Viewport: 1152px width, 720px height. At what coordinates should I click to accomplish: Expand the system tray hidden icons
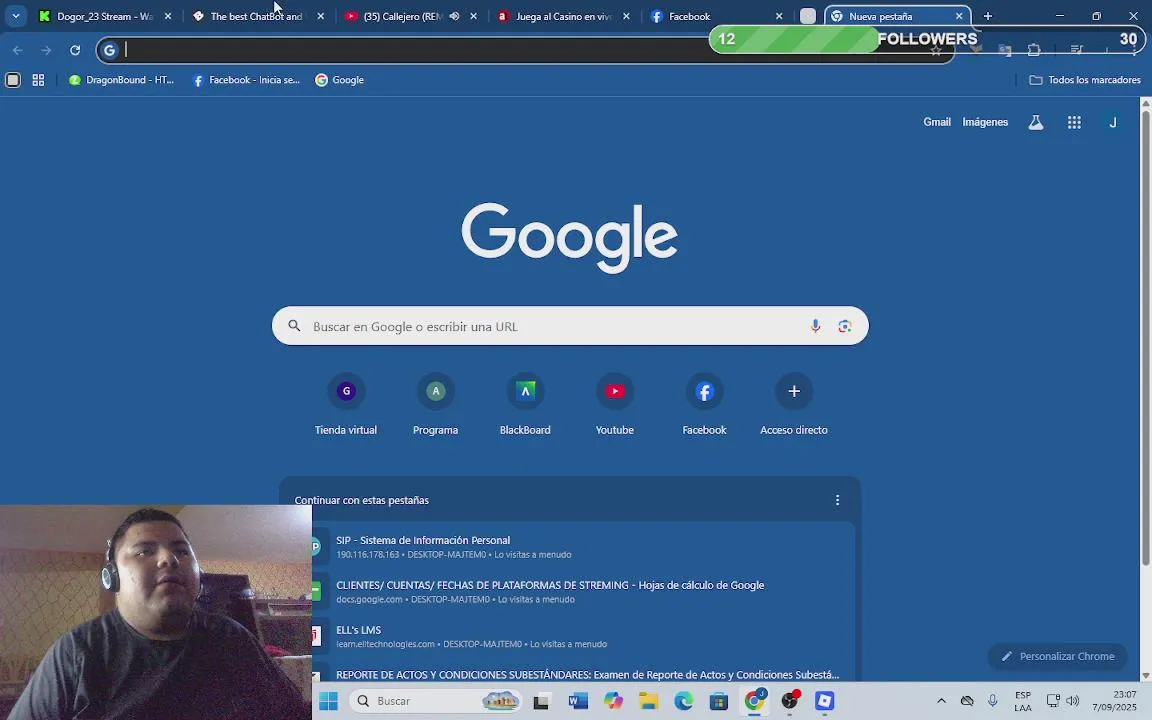[941, 701]
